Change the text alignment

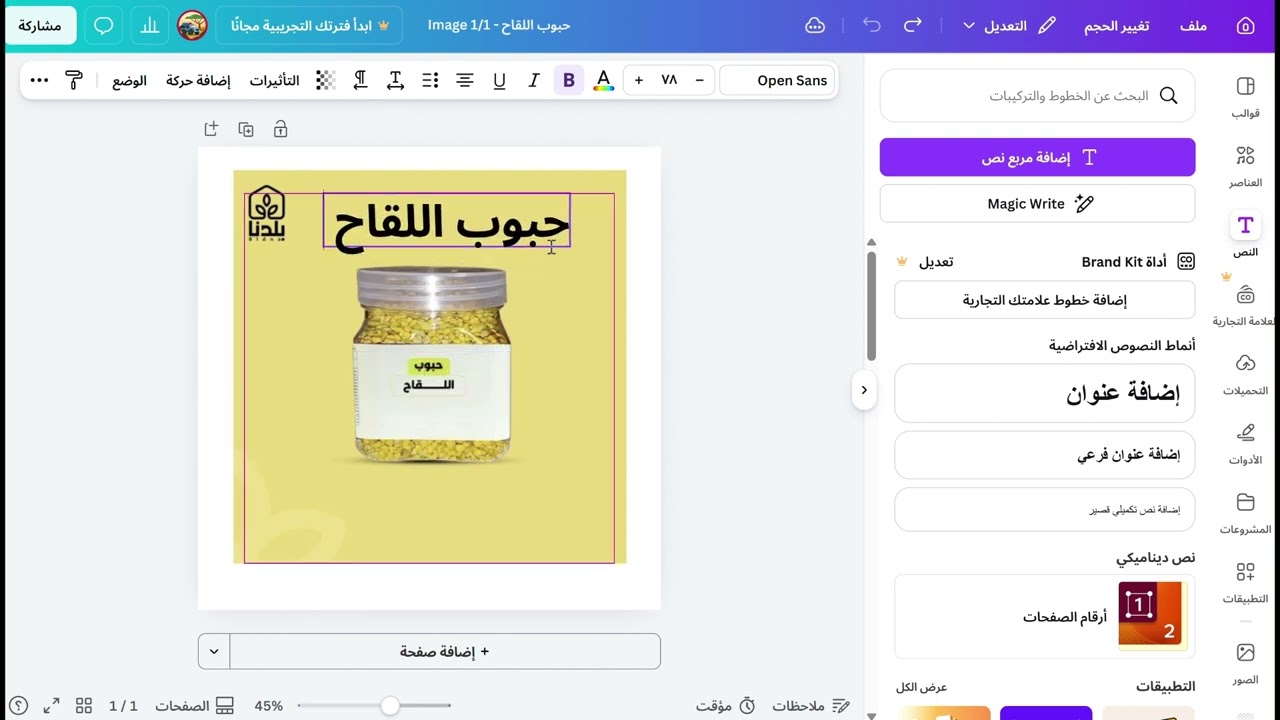coord(465,80)
